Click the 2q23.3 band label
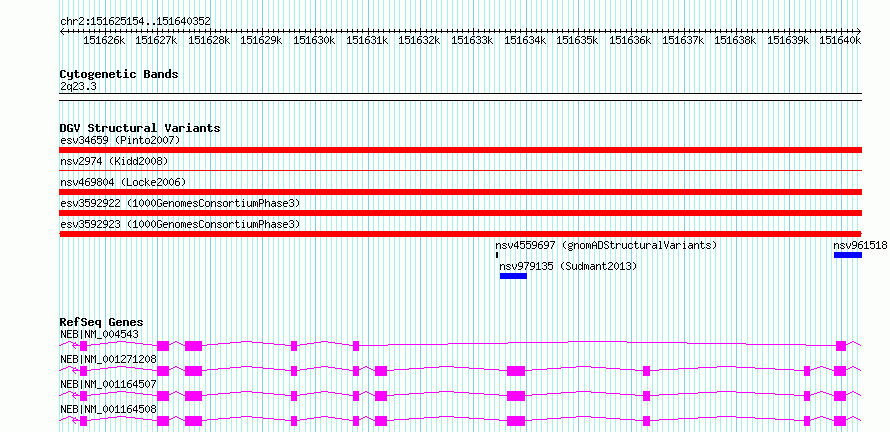 coord(78,87)
